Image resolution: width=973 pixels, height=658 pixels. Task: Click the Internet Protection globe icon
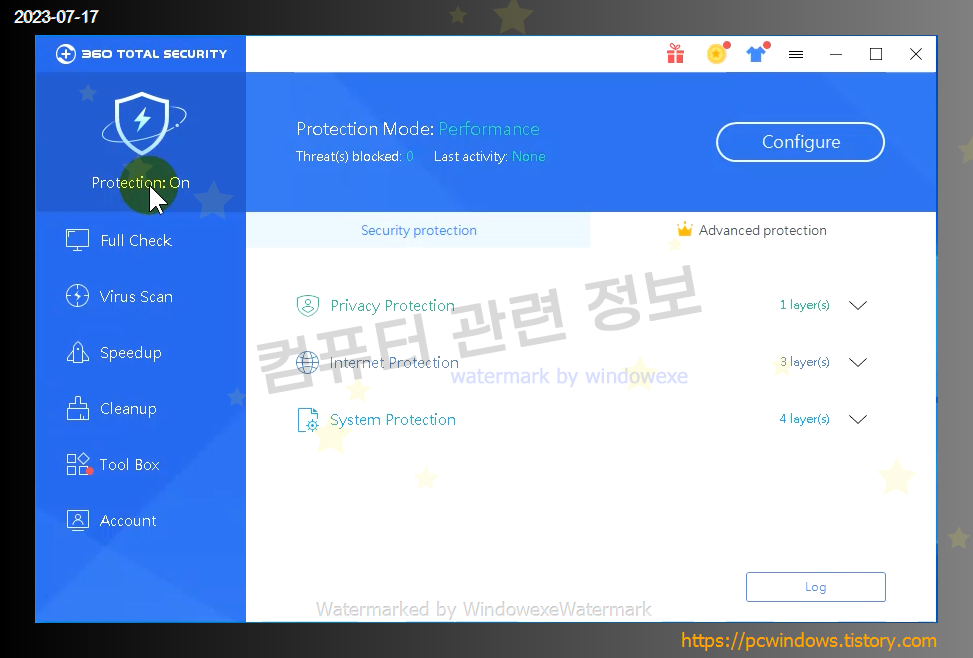(307, 363)
